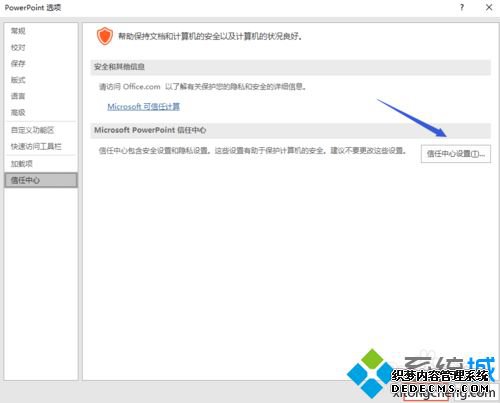Select the highlighted 信任中心 category
This screenshot has width=500, height=403.
[41, 180]
